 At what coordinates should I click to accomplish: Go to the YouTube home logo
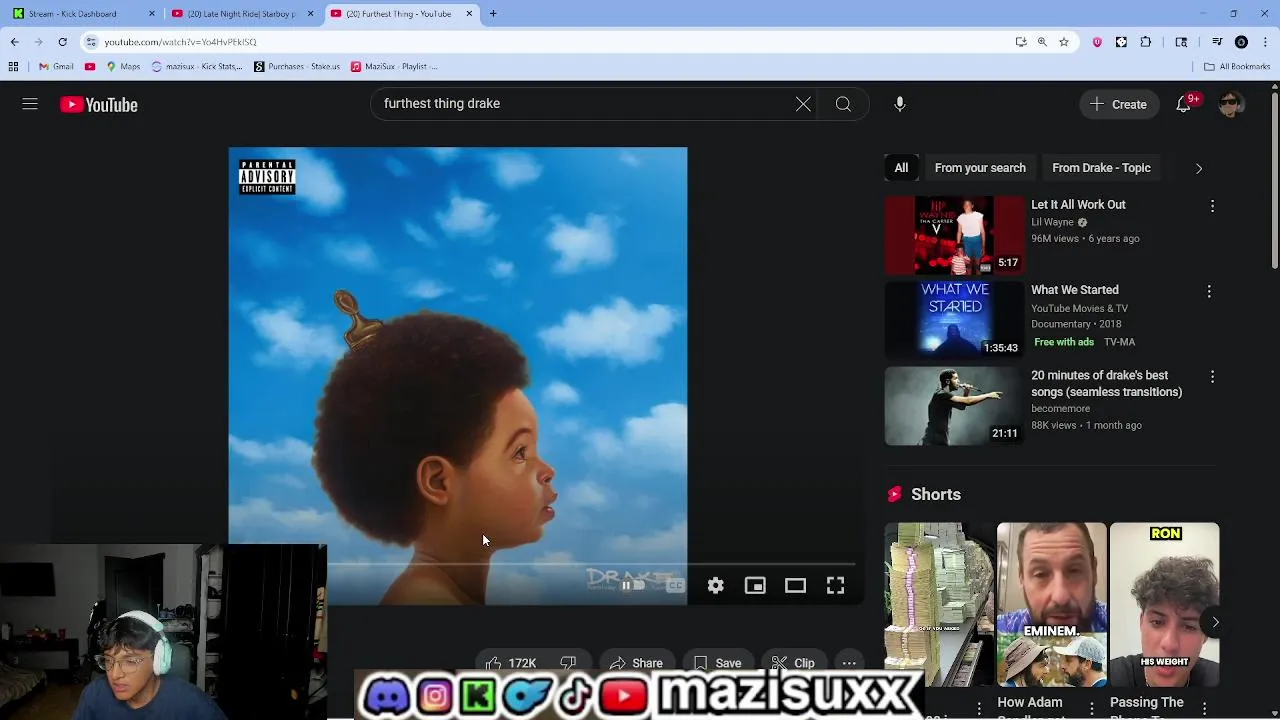coord(99,104)
